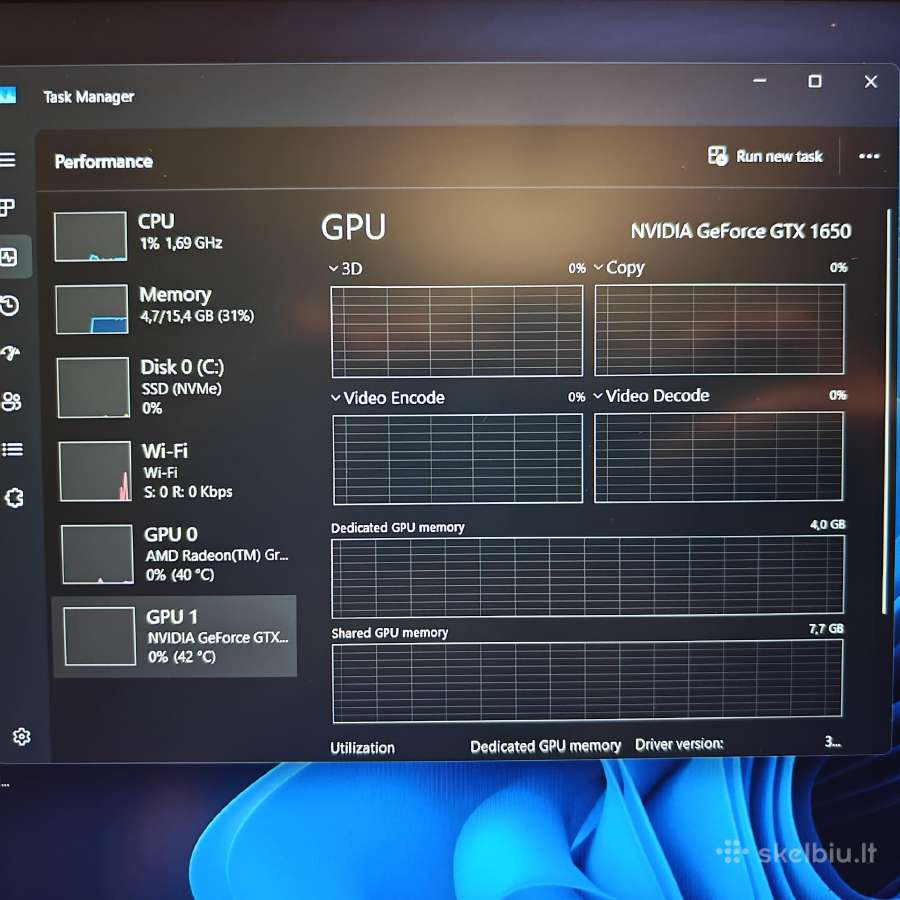
Task: Click the Wi-Fi activity mini graph
Action: 95,471
